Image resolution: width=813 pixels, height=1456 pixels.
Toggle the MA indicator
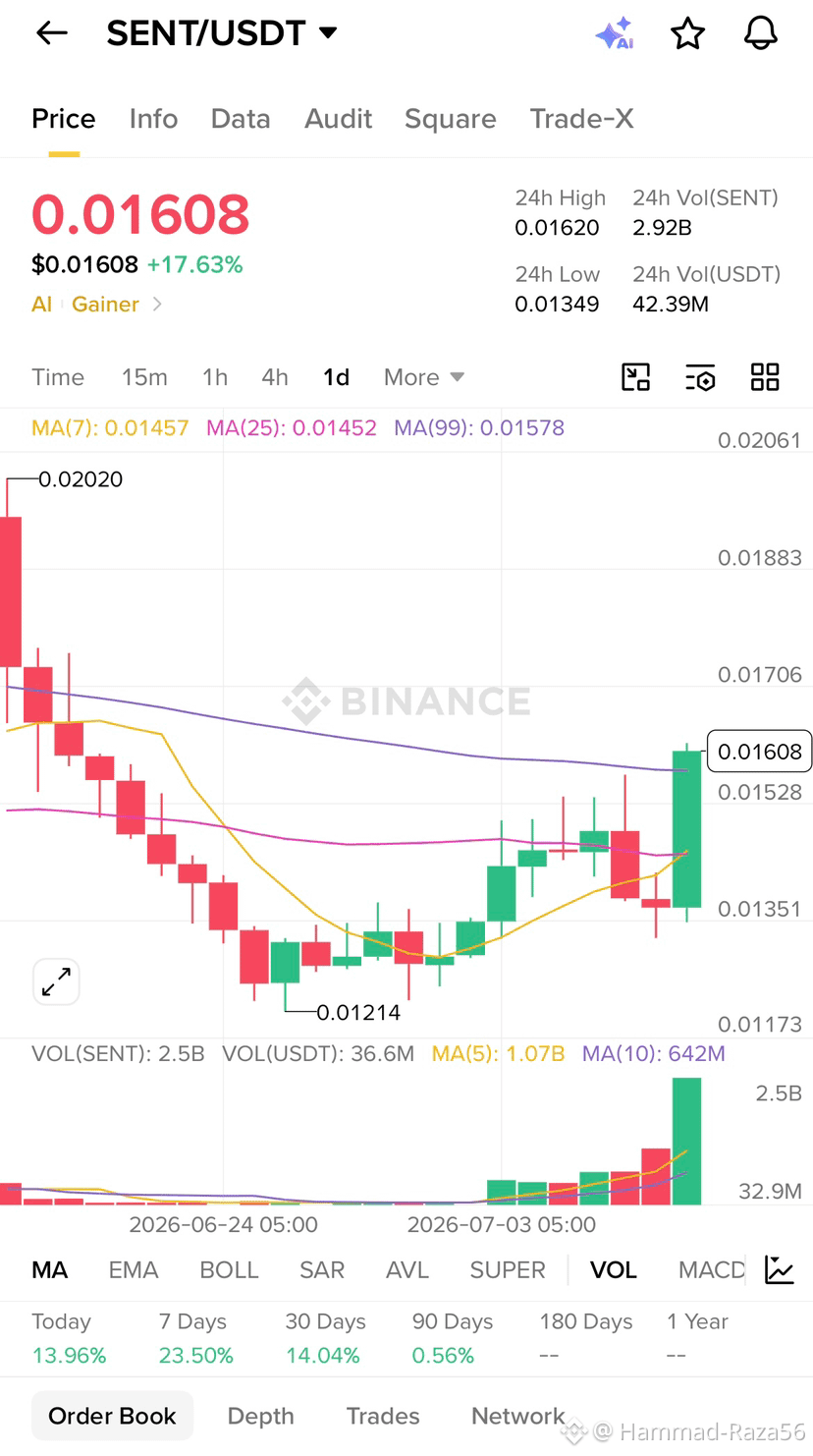click(50, 1270)
